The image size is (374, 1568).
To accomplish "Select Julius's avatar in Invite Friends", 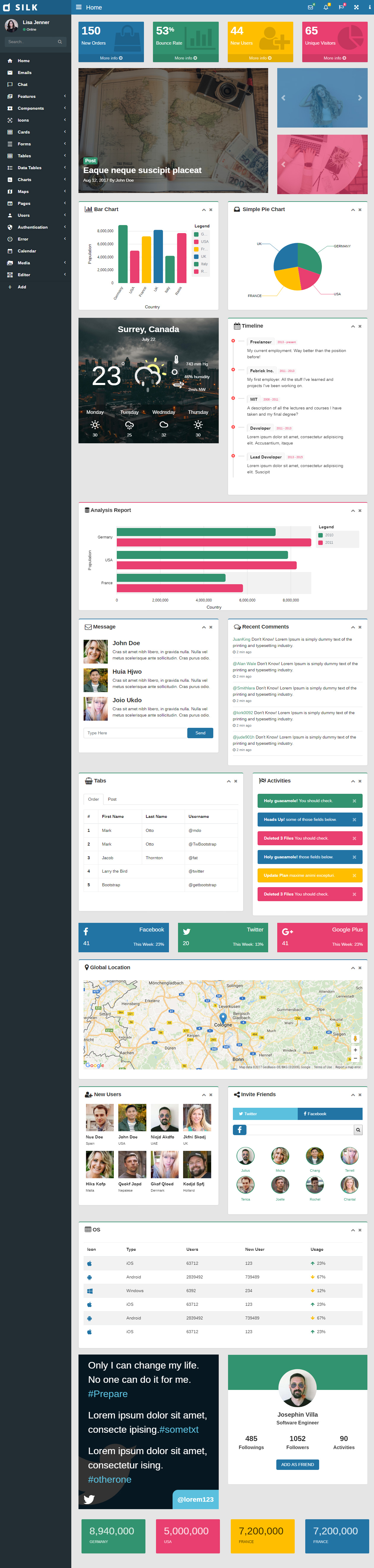I will 246,1156.
